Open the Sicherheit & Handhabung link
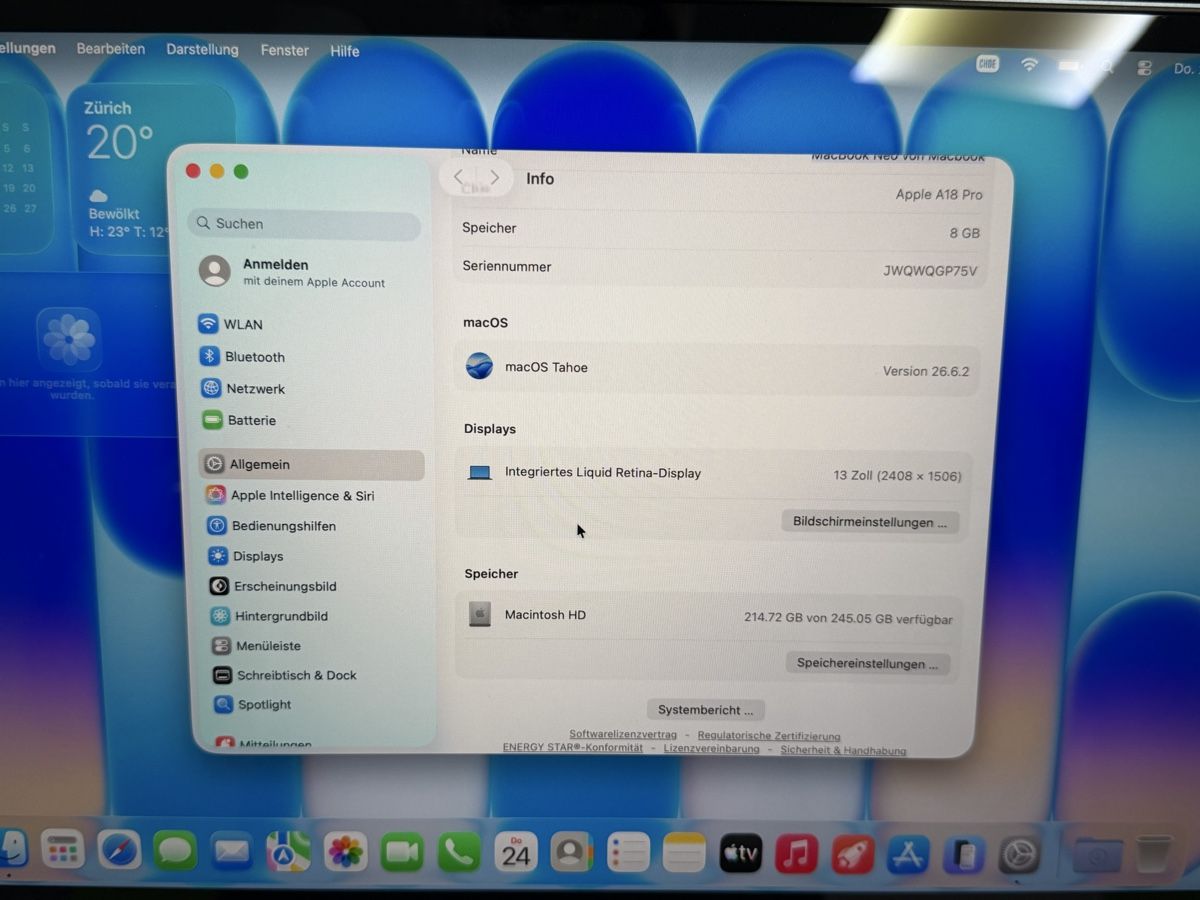 point(843,750)
